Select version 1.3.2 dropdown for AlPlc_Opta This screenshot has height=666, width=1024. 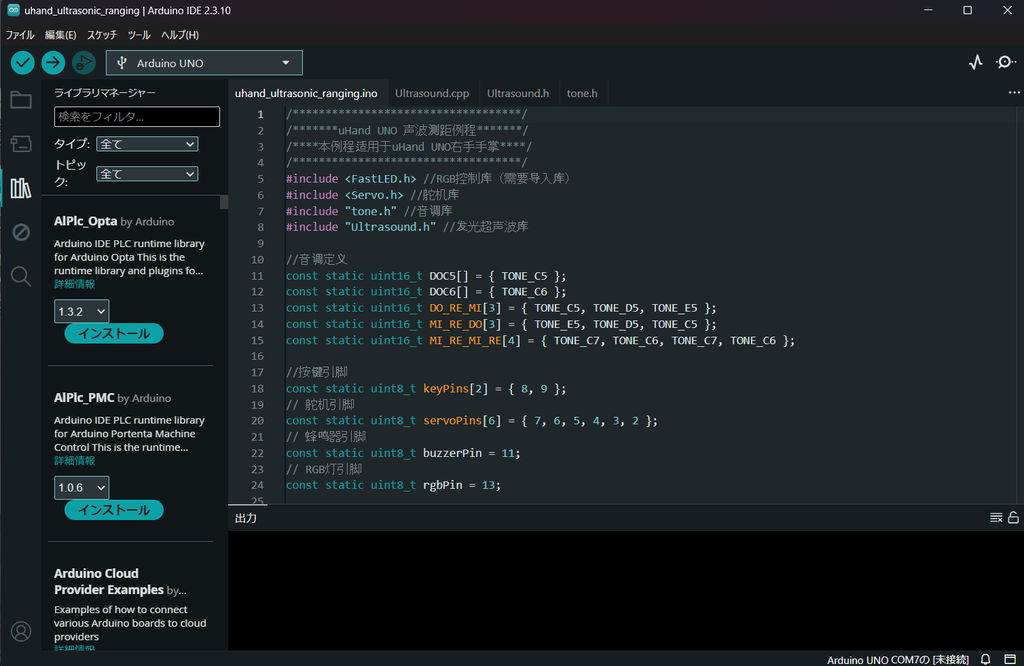82,311
